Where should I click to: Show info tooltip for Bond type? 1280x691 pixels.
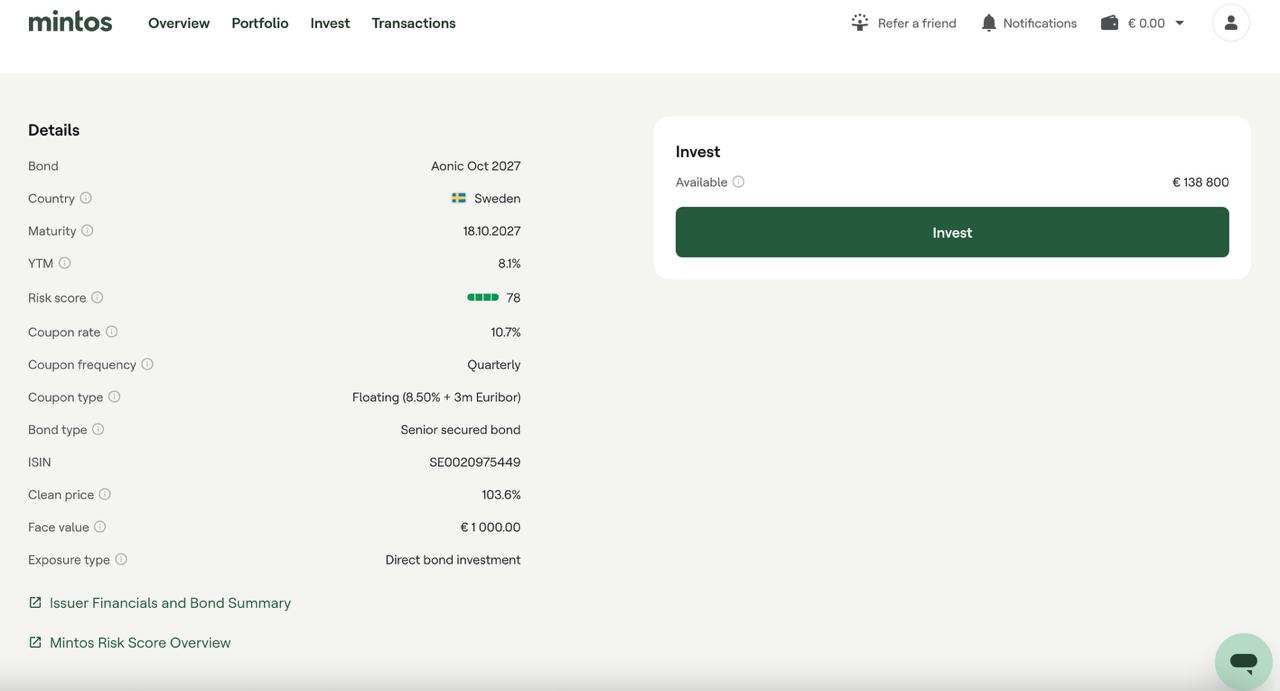point(98,429)
